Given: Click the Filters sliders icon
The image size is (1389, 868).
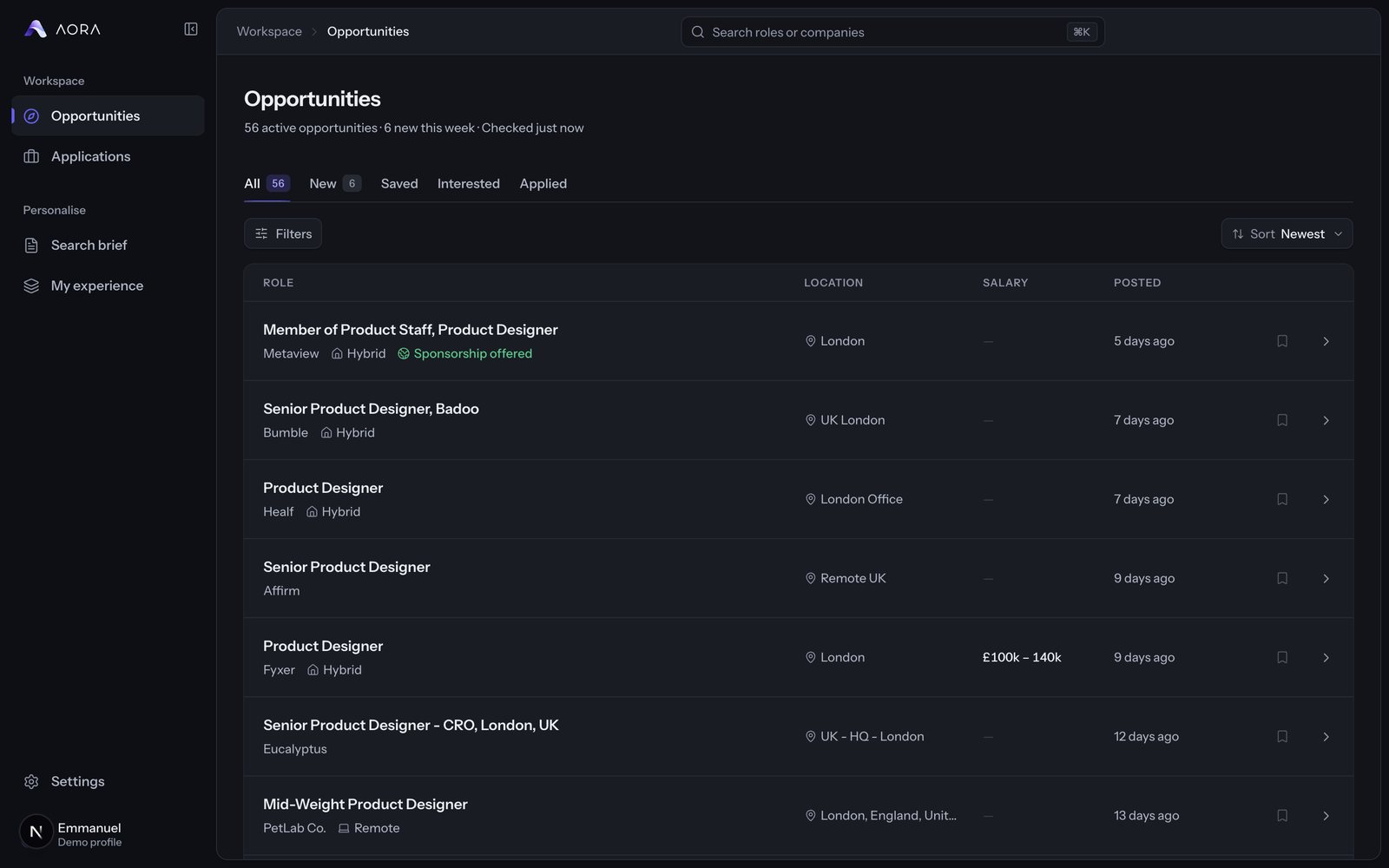Looking at the screenshot, I should 261,233.
